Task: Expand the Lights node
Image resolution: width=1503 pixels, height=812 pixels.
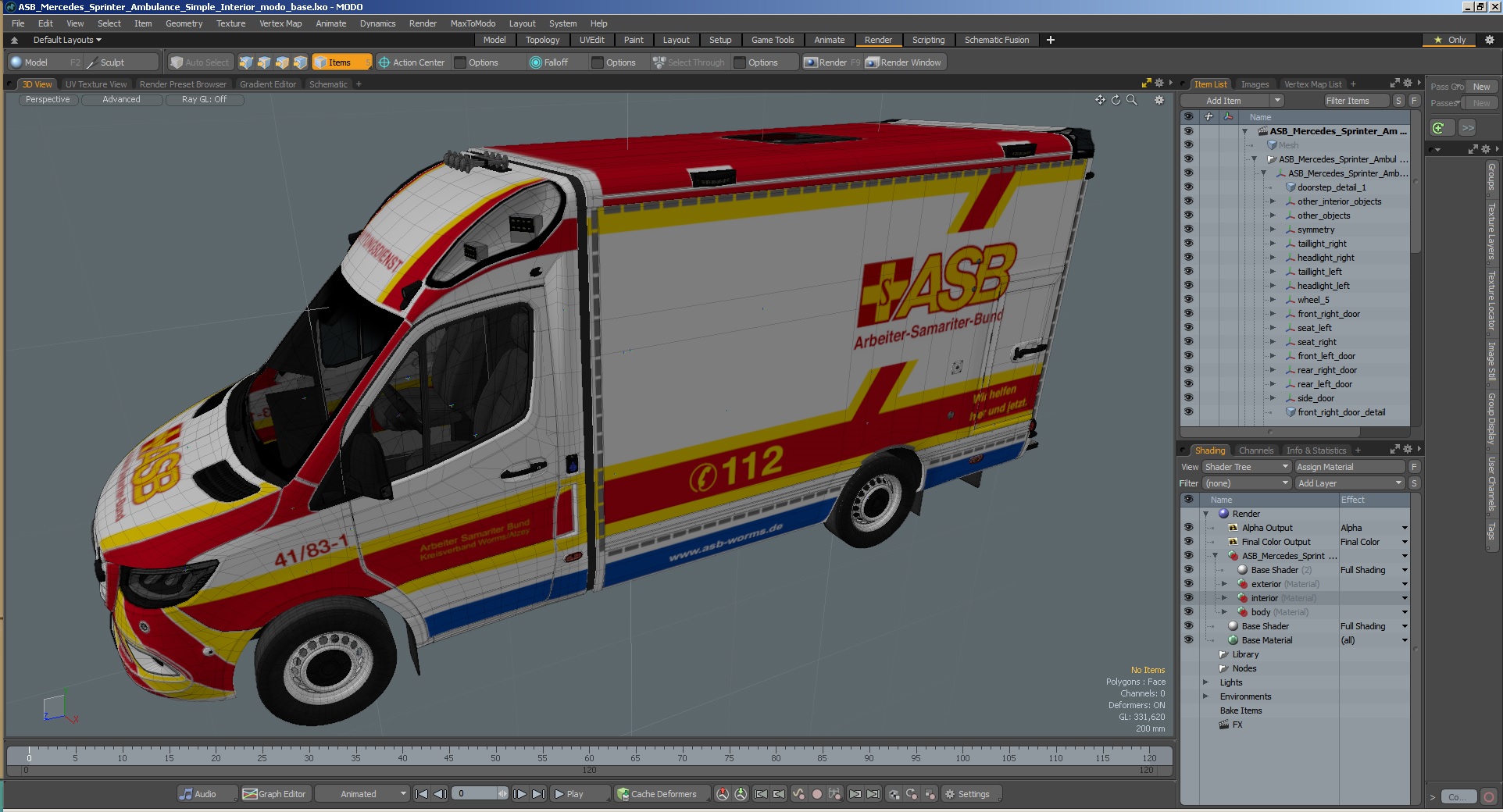Action: coord(1205,682)
